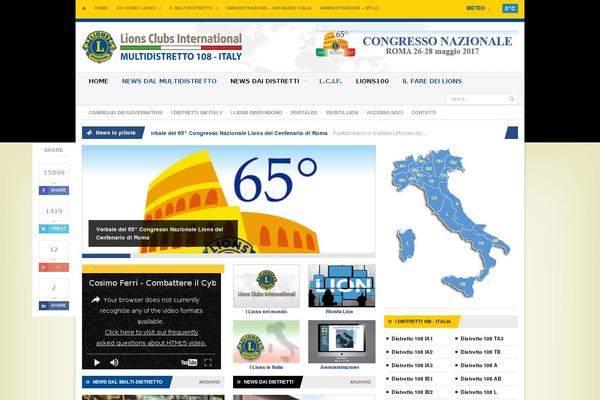Open Distretto 108 IB1
Viewport: 600px width, 400px height.
pyautogui.click(x=412, y=379)
